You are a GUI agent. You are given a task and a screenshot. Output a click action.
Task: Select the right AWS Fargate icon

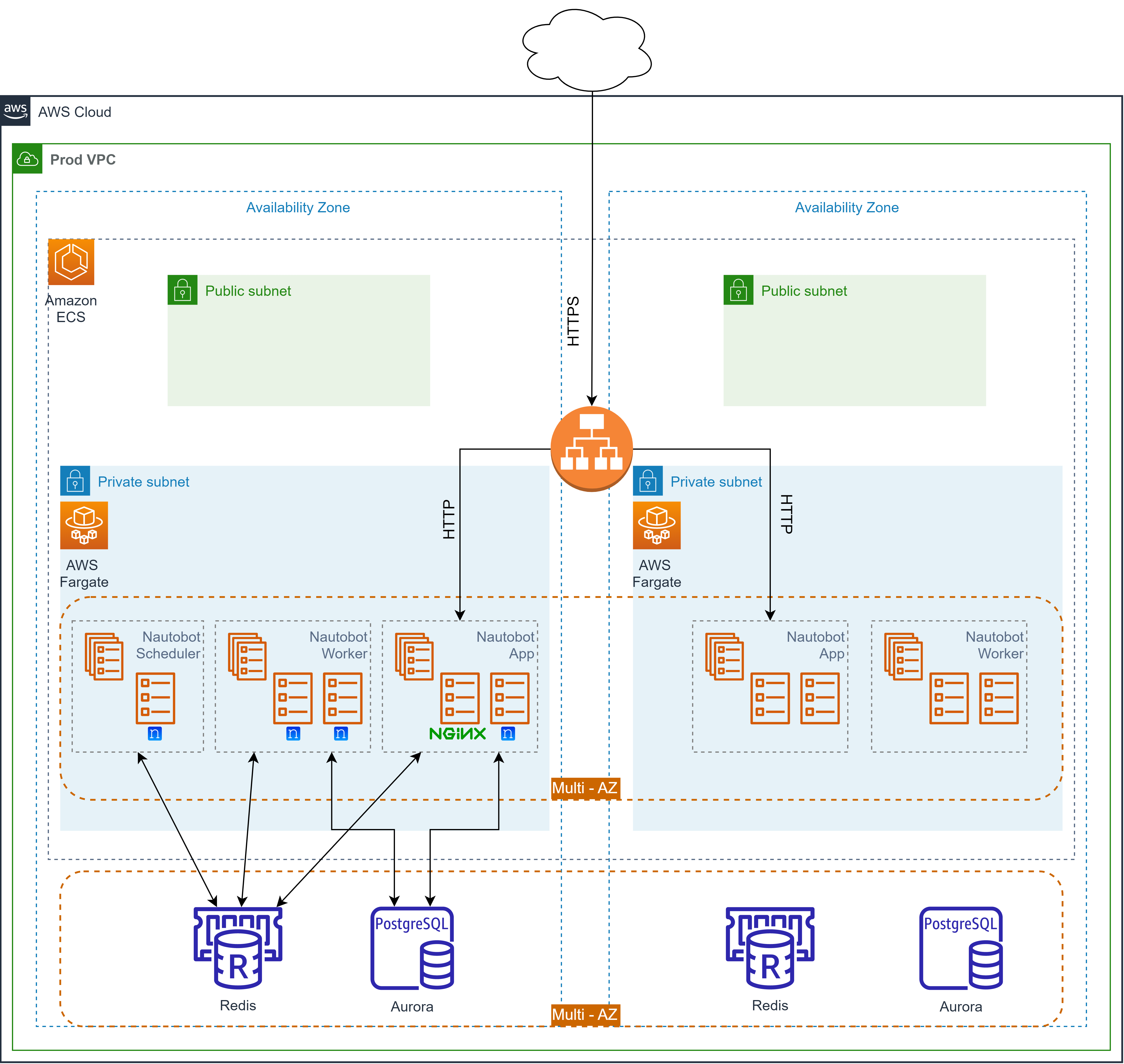[x=657, y=525]
